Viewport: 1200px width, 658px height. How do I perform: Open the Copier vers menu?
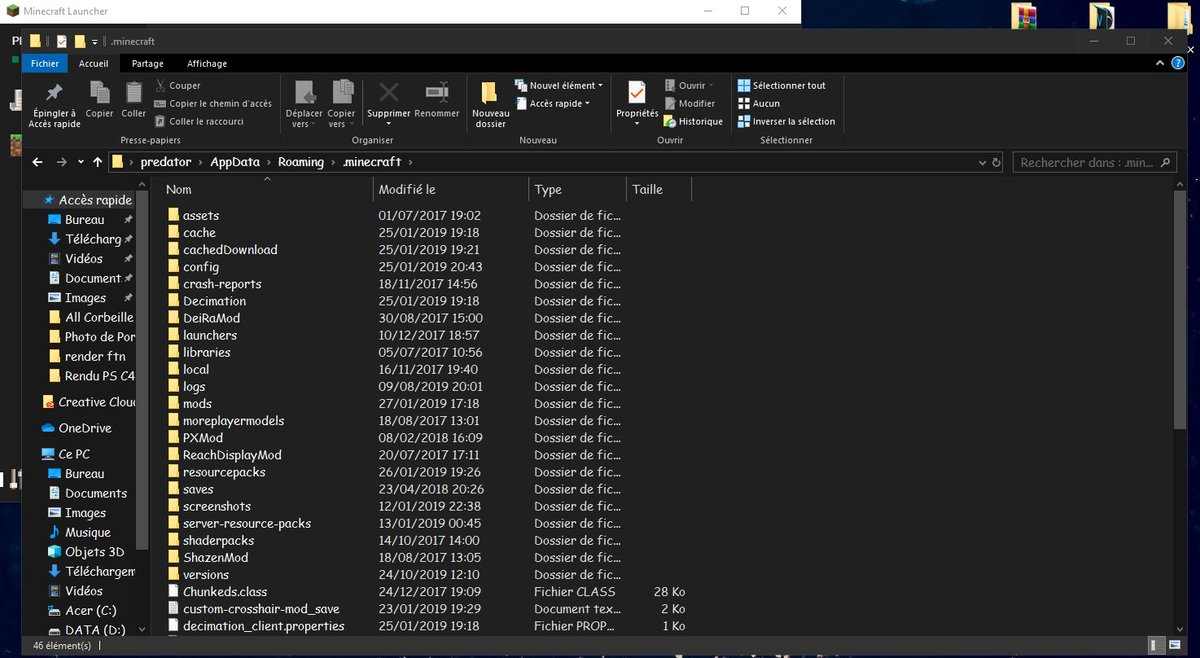[x=341, y=104]
